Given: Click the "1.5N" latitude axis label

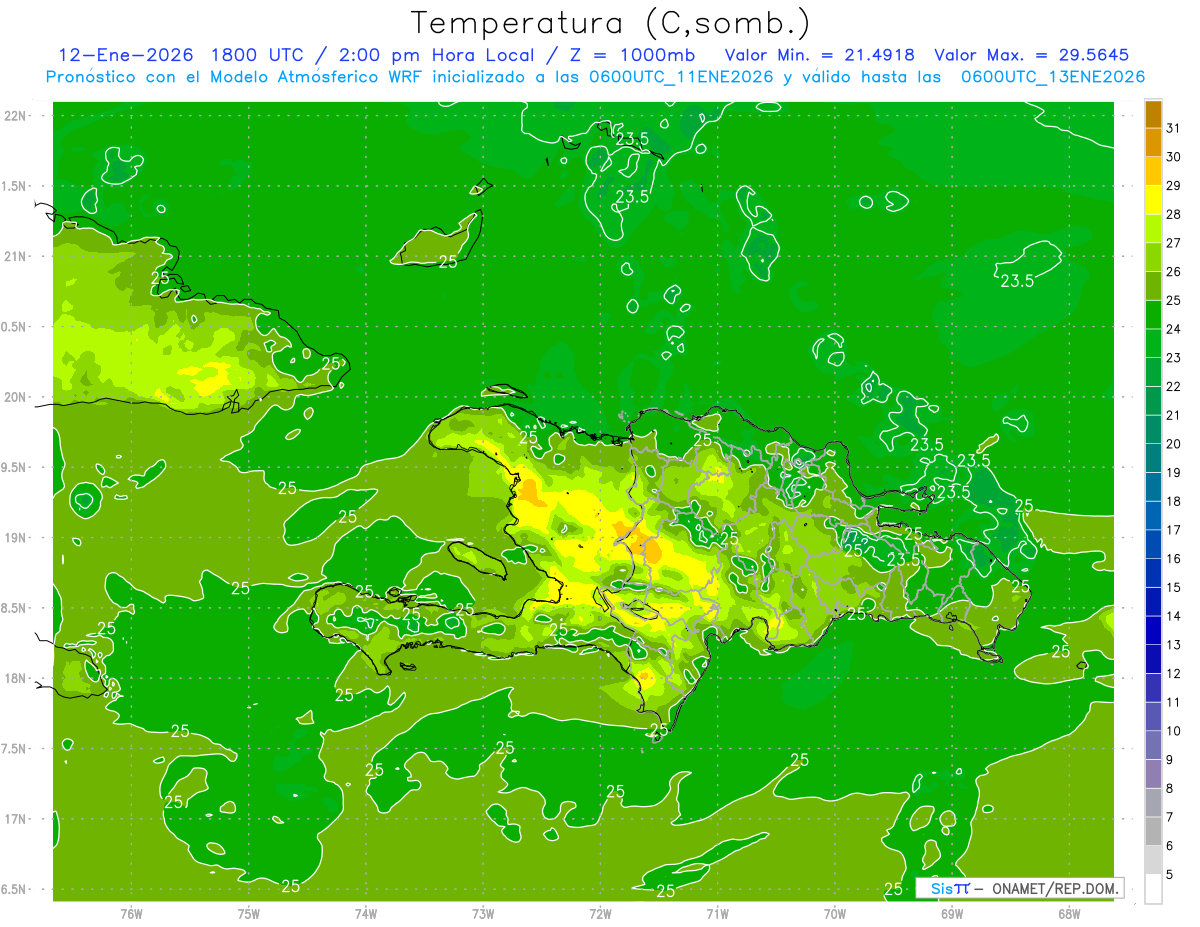Looking at the screenshot, I should pos(14,186).
